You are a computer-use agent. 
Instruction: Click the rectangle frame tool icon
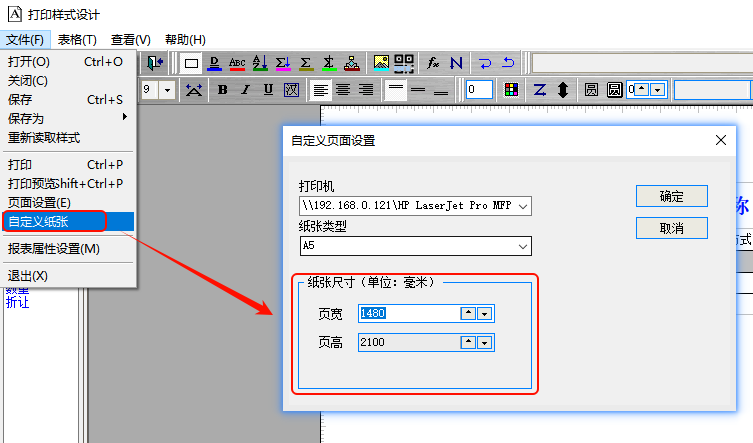coord(191,63)
